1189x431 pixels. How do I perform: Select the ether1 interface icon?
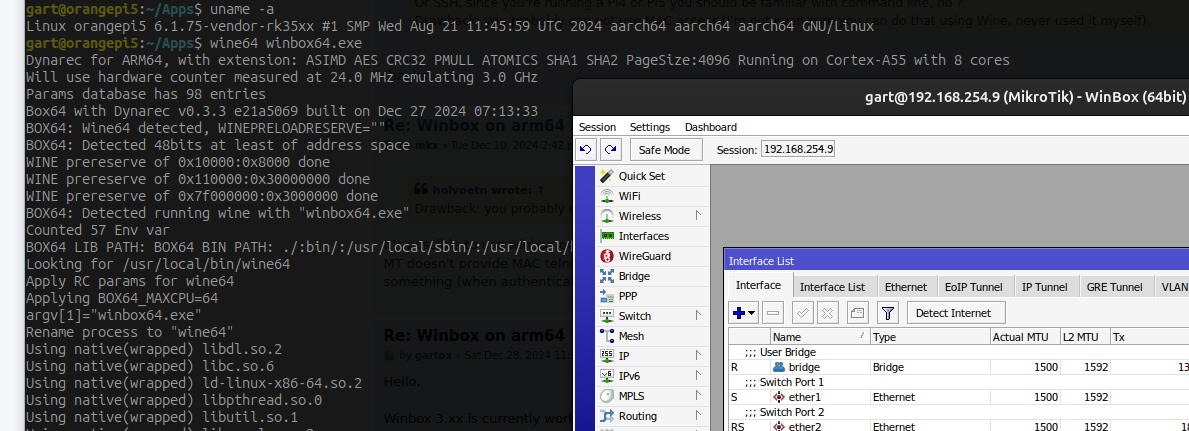tap(779, 397)
